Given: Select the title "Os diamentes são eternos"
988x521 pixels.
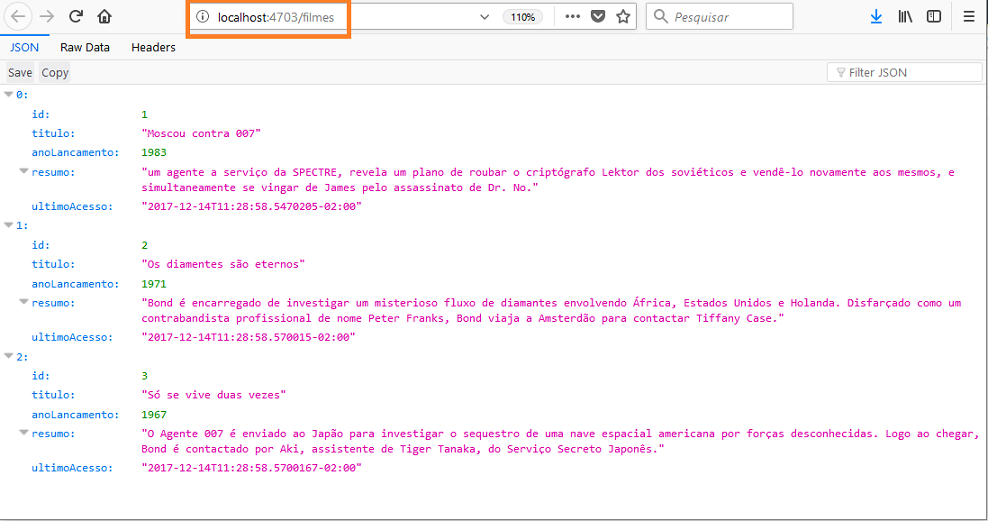Looking at the screenshot, I should pos(223,264).
